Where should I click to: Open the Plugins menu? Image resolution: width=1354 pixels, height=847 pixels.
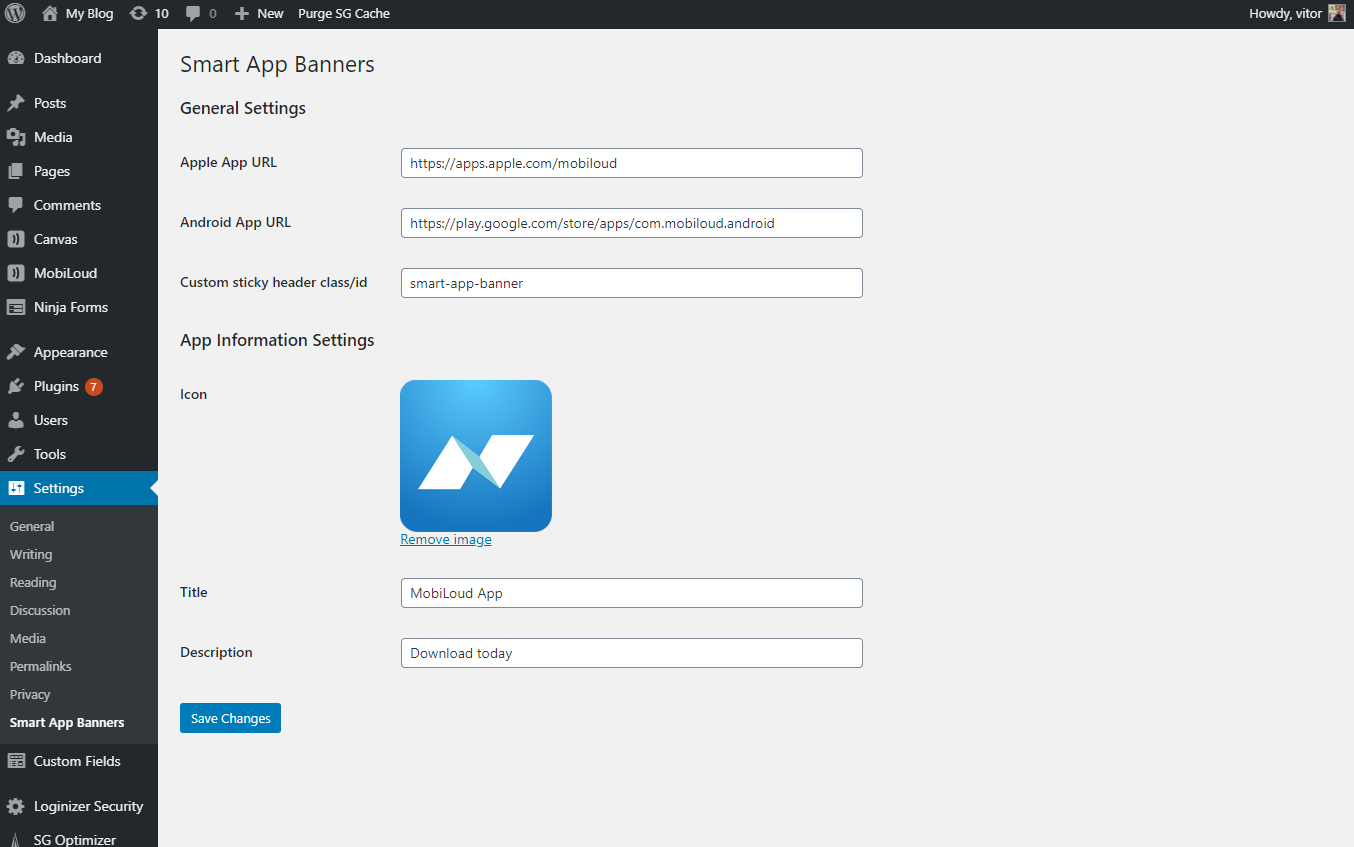tap(79, 386)
